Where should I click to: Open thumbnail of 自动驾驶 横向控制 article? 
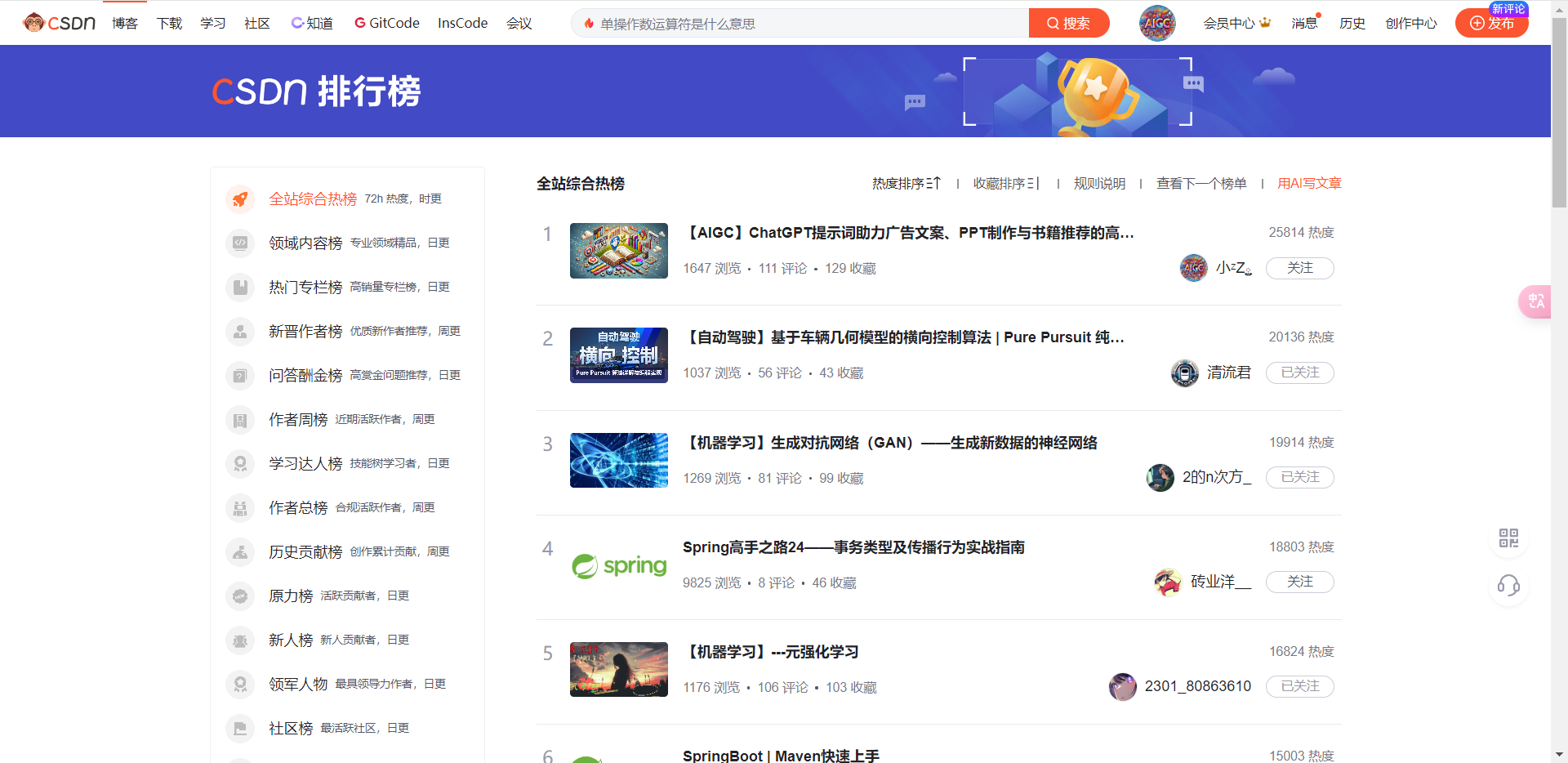click(619, 355)
